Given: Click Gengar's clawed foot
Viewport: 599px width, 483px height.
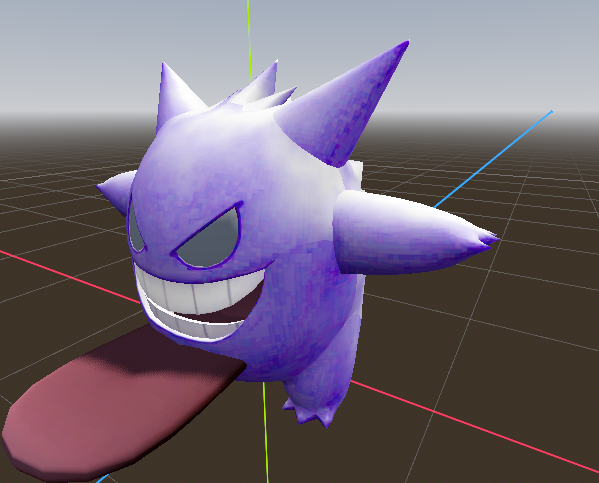Looking at the screenshot, I should [x=309, y=413].
